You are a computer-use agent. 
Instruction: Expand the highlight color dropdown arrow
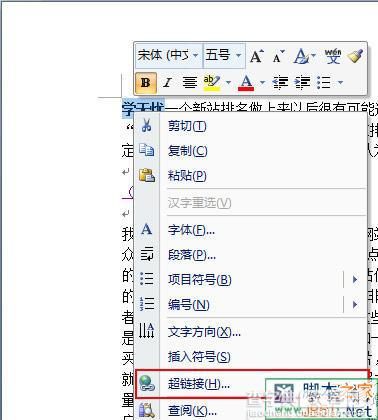click(x=228, y=82)
